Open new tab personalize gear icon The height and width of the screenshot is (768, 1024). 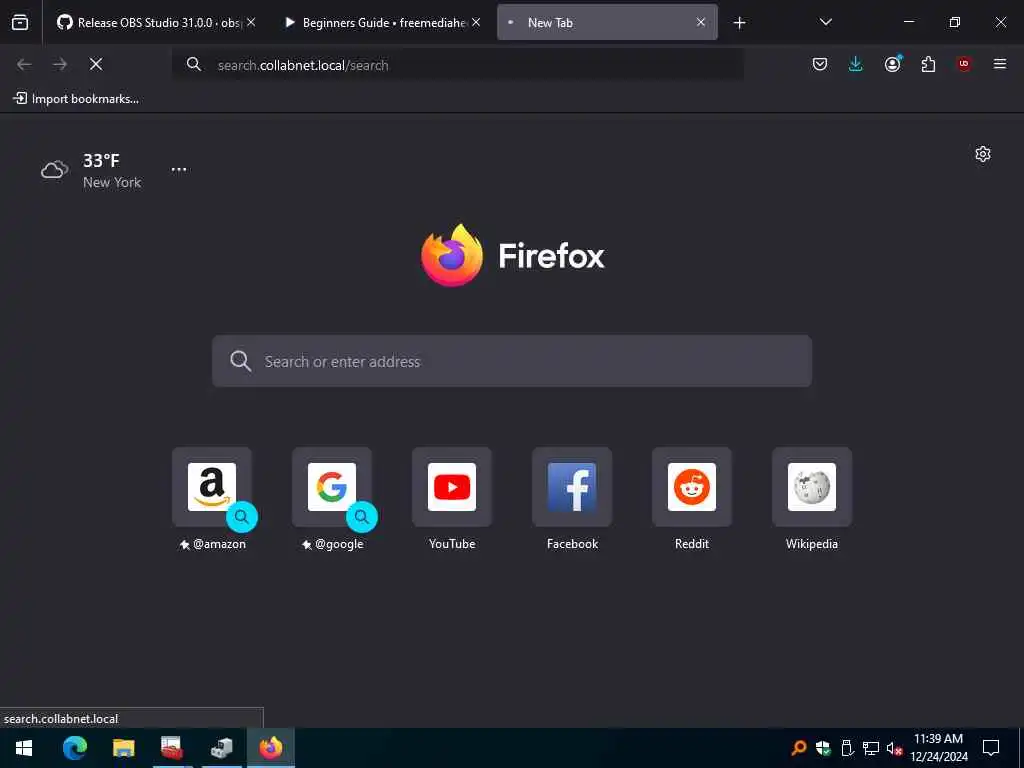pyautogui.click(x=983, y=154)
